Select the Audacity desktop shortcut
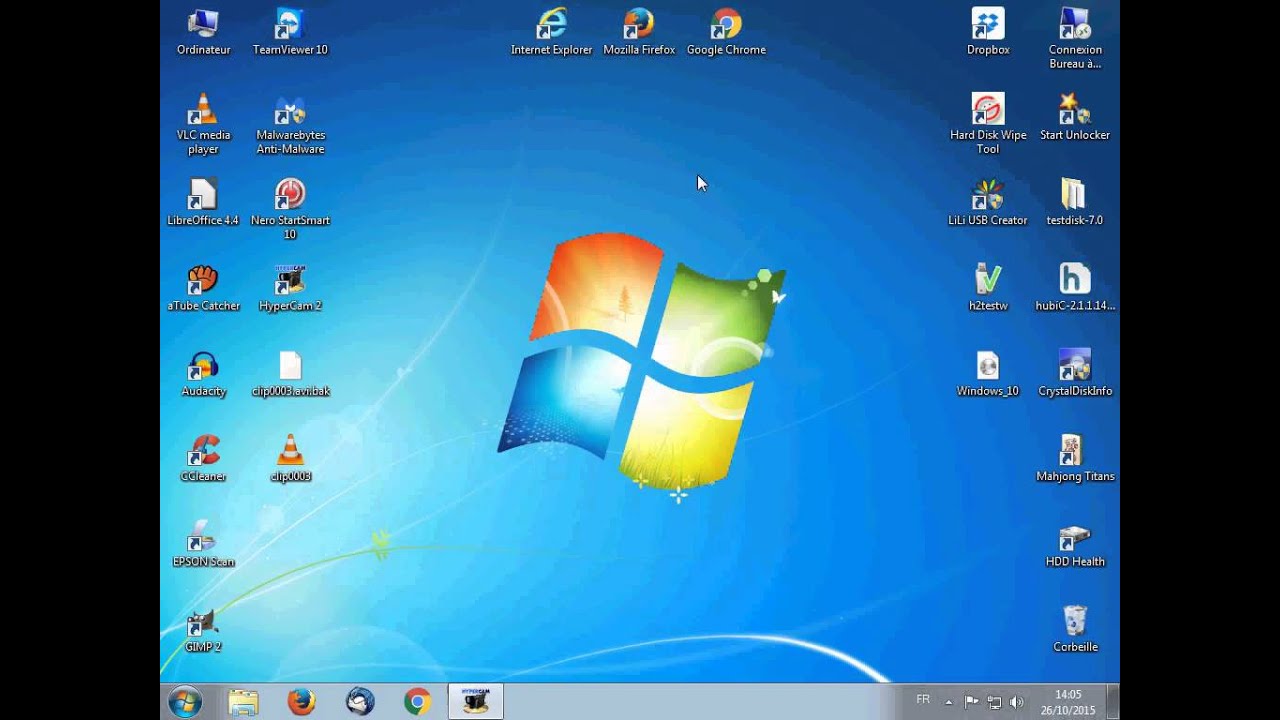This screenshot has height=720, width=1280. click(x=203, y=373)
